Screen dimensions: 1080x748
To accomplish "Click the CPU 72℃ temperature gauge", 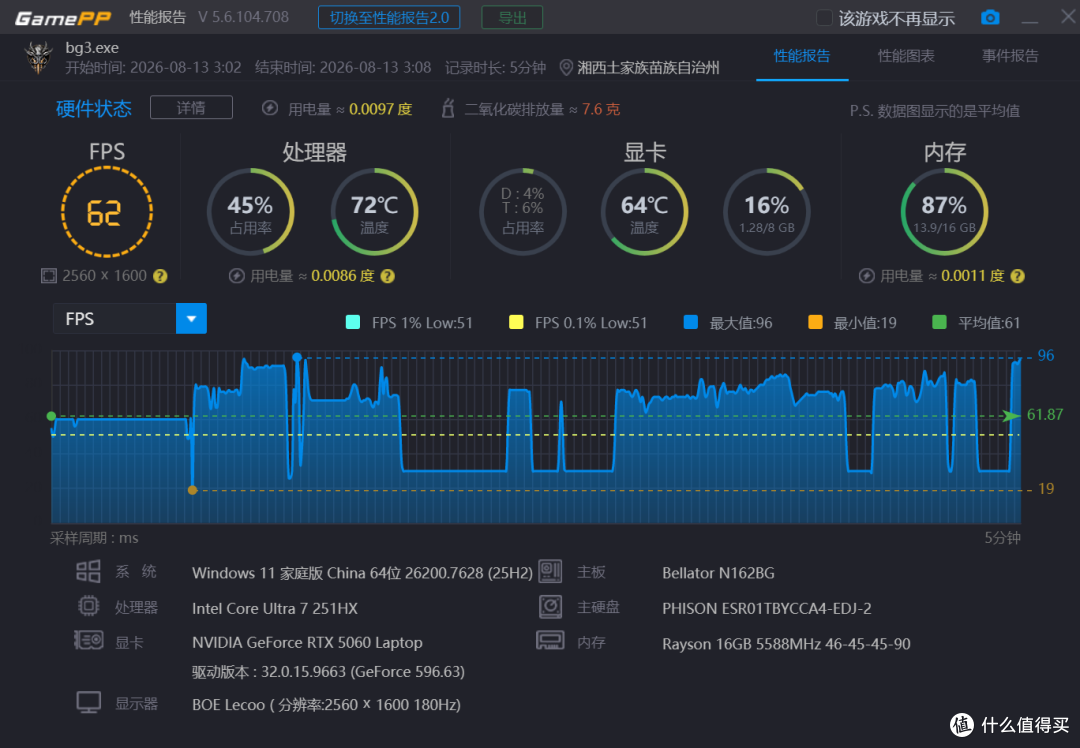I will 375,212.
